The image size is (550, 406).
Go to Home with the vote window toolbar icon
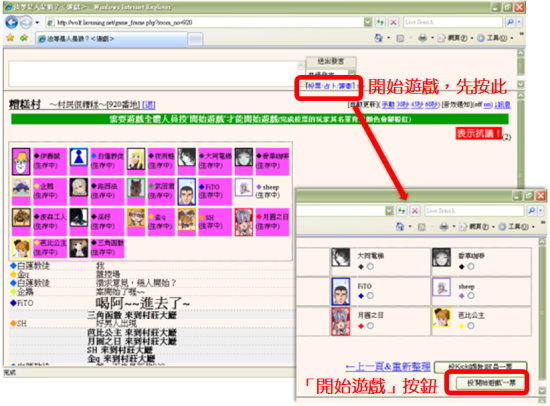click(400, 227)
